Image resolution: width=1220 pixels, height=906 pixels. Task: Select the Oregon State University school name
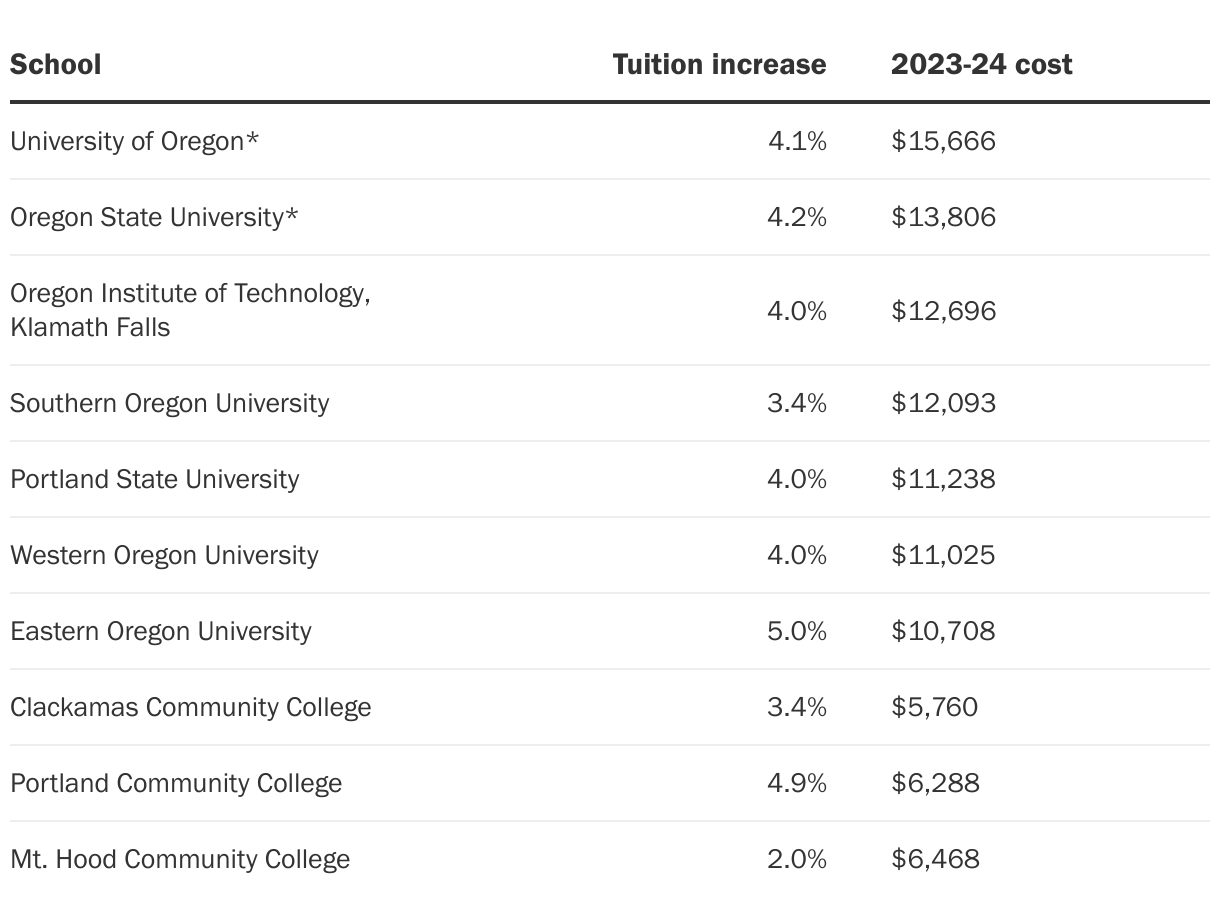154,217
